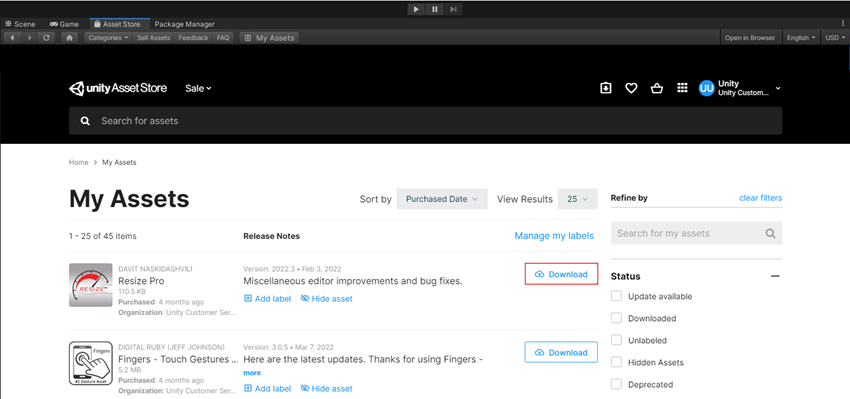Open the Package Manager tab
The image size is (850, 399).
(x=184, y=24)
